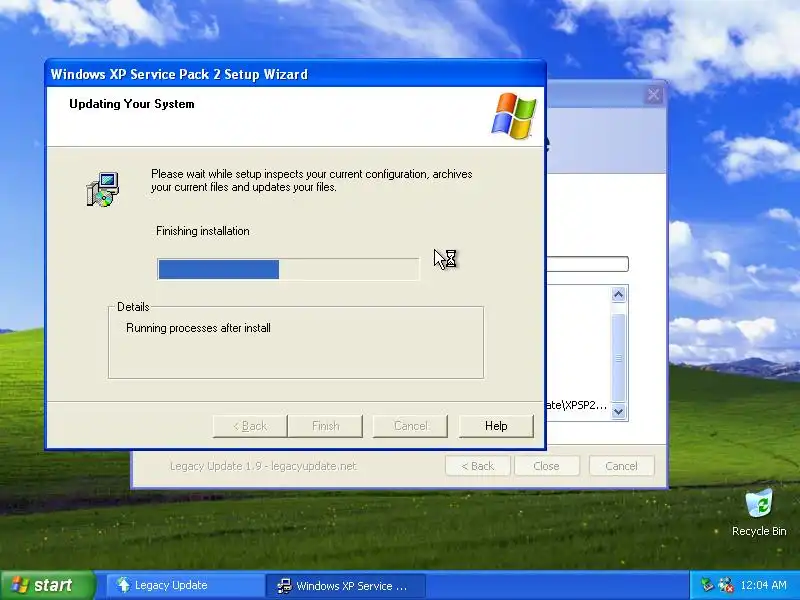Click 'Legacy Update 1.9 - legacyupdate.net' footer text
This screenshot has width=800, height=600.
263,466
